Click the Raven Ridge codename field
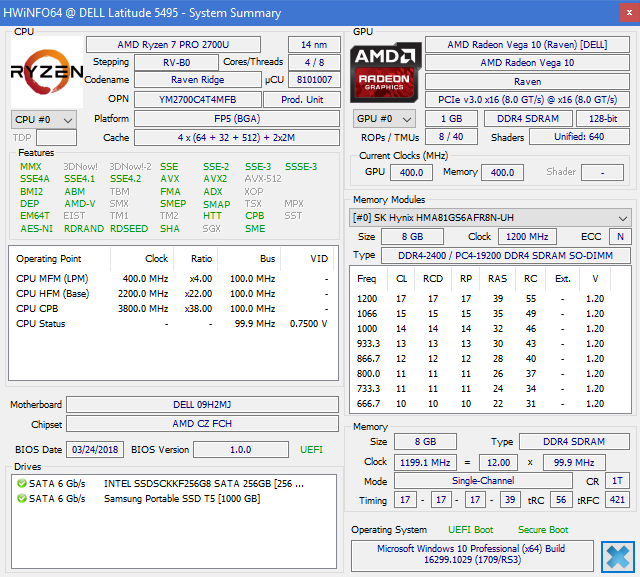Viewport: 640px width, 577px height. [198, 80]
